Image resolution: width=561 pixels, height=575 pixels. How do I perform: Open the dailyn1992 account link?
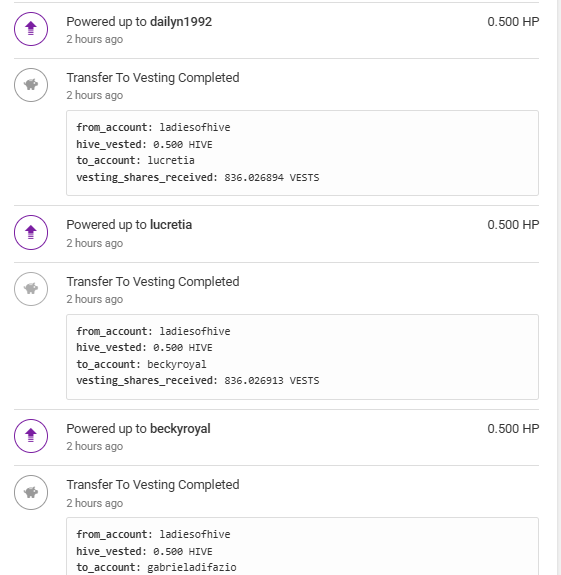[x=181, y=22]
